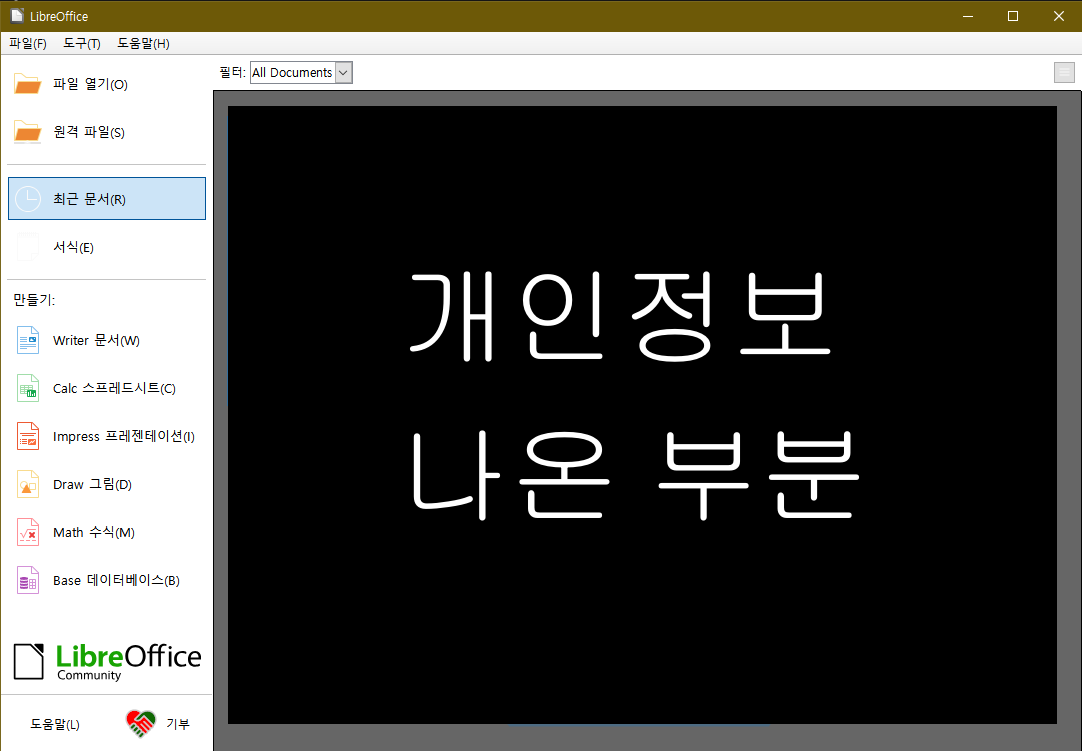Click the Impress presentation icon

(28, 436)
